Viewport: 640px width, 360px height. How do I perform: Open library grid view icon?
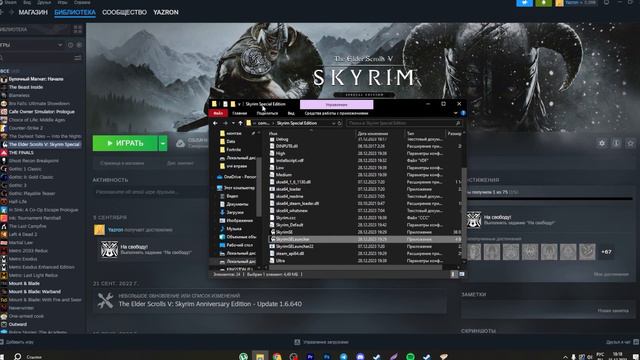78,29
